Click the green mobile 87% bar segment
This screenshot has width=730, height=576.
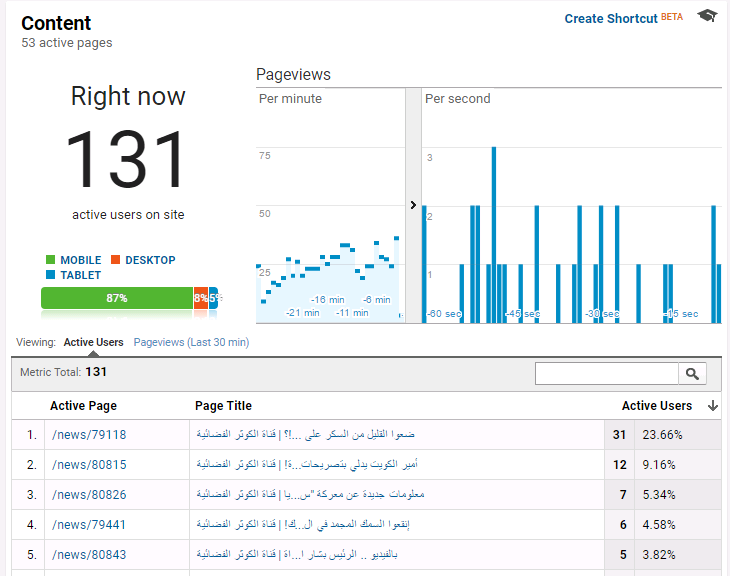point(116,298)
